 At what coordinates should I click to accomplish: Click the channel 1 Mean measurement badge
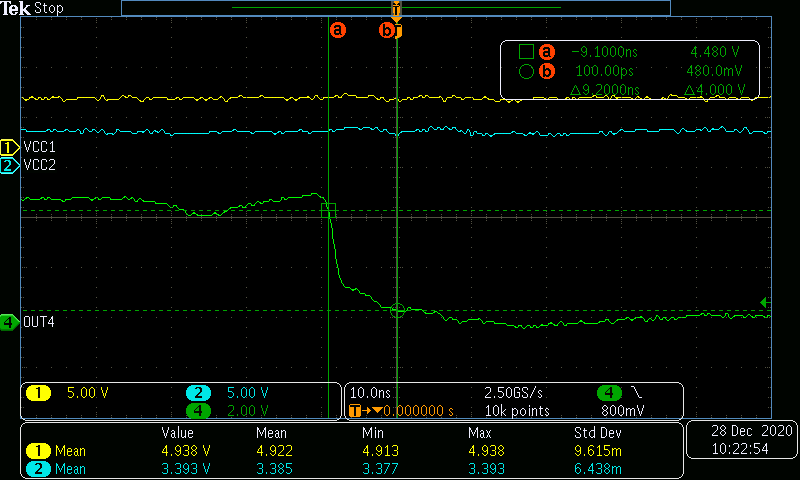pyautogui.click(x=38, y=451)
